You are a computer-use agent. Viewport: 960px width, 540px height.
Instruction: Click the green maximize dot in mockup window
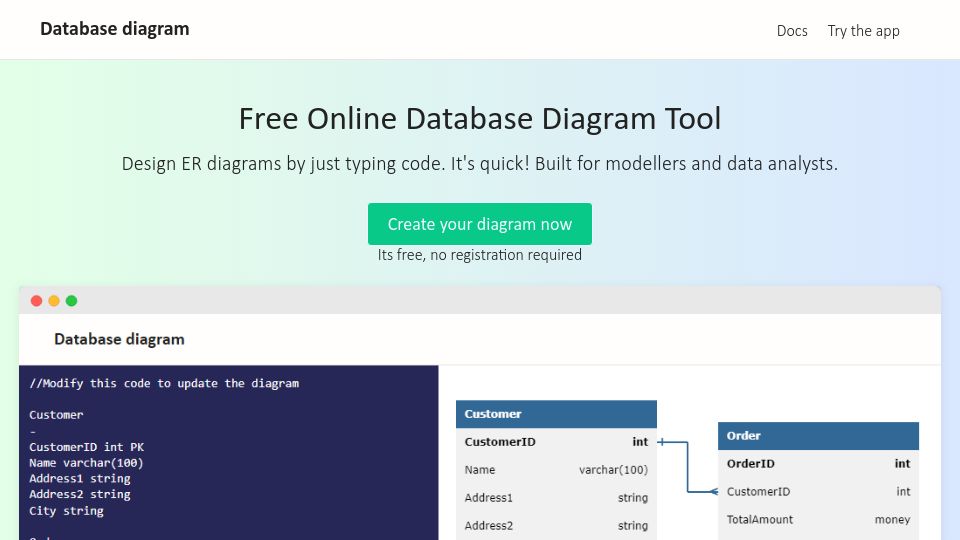tap(72, 301)
